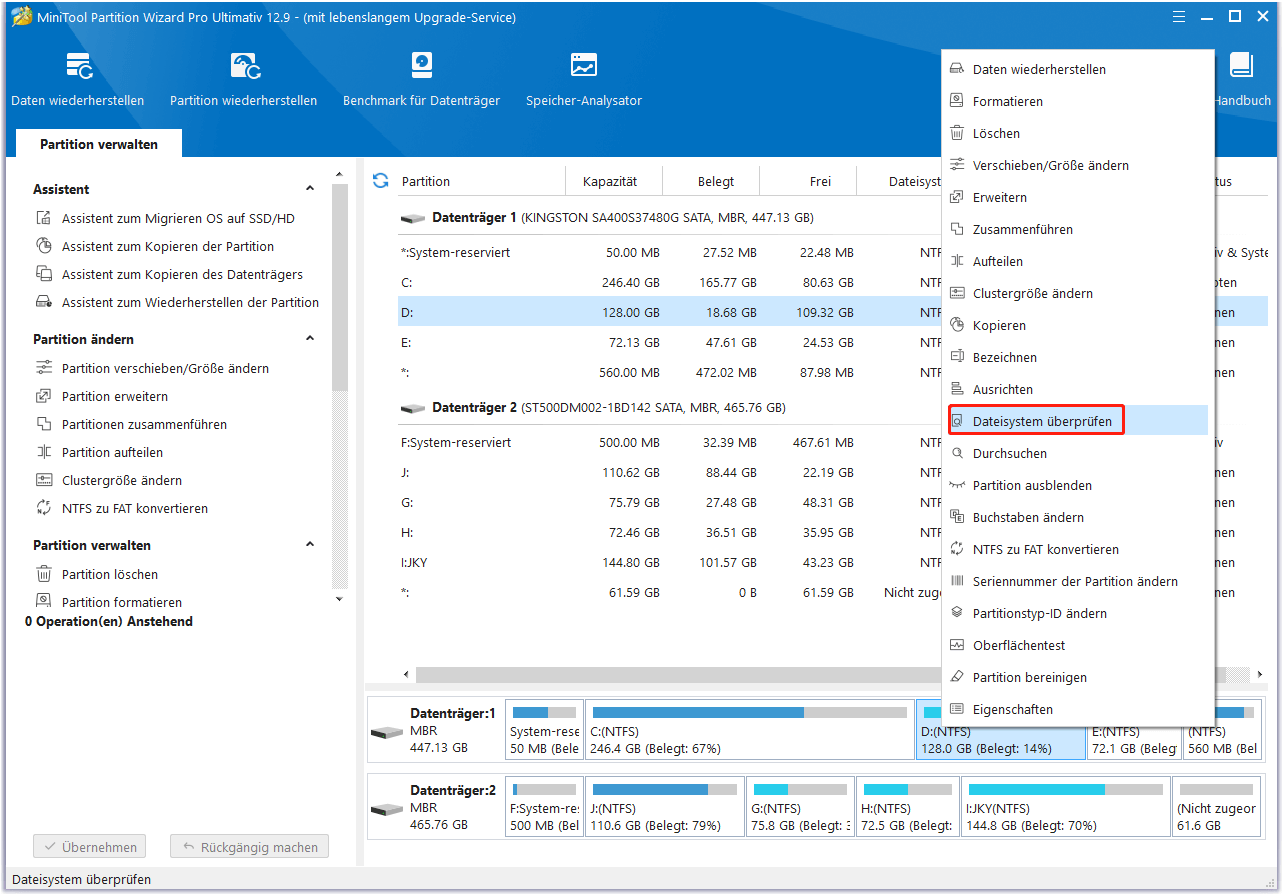
Task: Select Bezeichnen in the context menu
Action: [x=1078, y=357]
